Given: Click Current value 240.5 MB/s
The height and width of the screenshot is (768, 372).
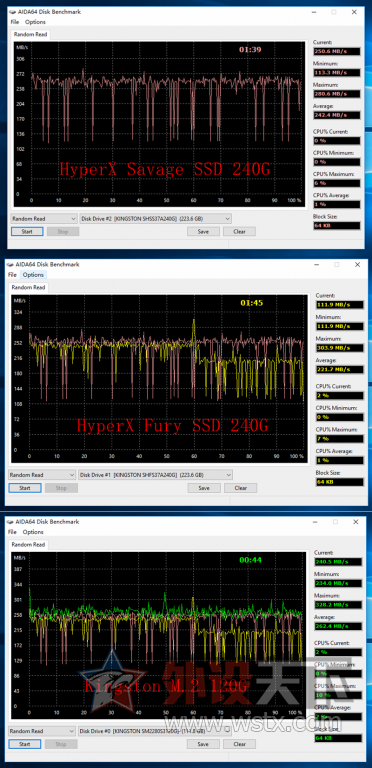Looking at the screenshot, I should click(339, 562).
